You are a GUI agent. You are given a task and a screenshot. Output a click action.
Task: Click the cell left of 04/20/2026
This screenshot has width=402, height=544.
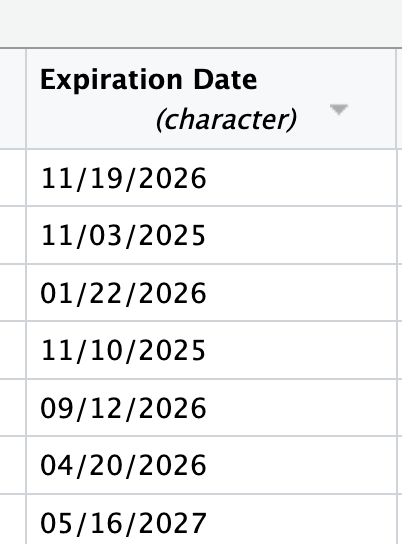pos(12,465)
